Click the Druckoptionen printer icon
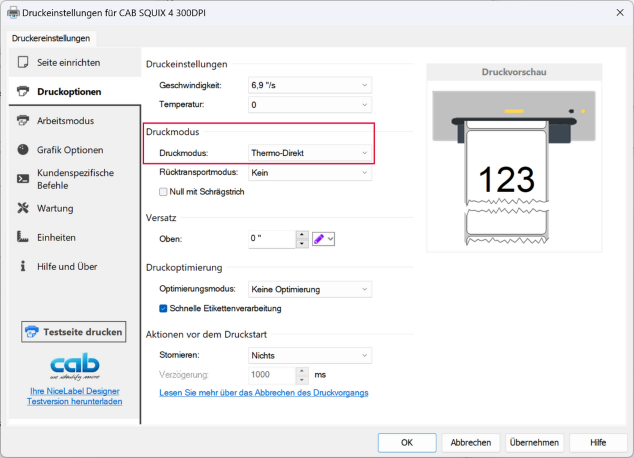 coord(23,91)
